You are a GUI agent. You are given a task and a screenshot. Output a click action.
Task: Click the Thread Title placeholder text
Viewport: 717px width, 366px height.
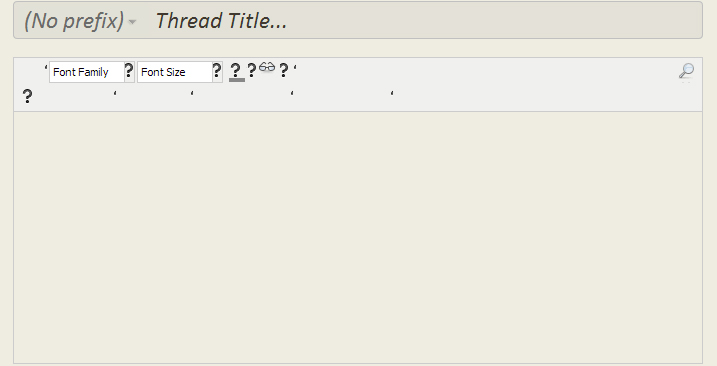pyautogui.click(x=221, y=21)
